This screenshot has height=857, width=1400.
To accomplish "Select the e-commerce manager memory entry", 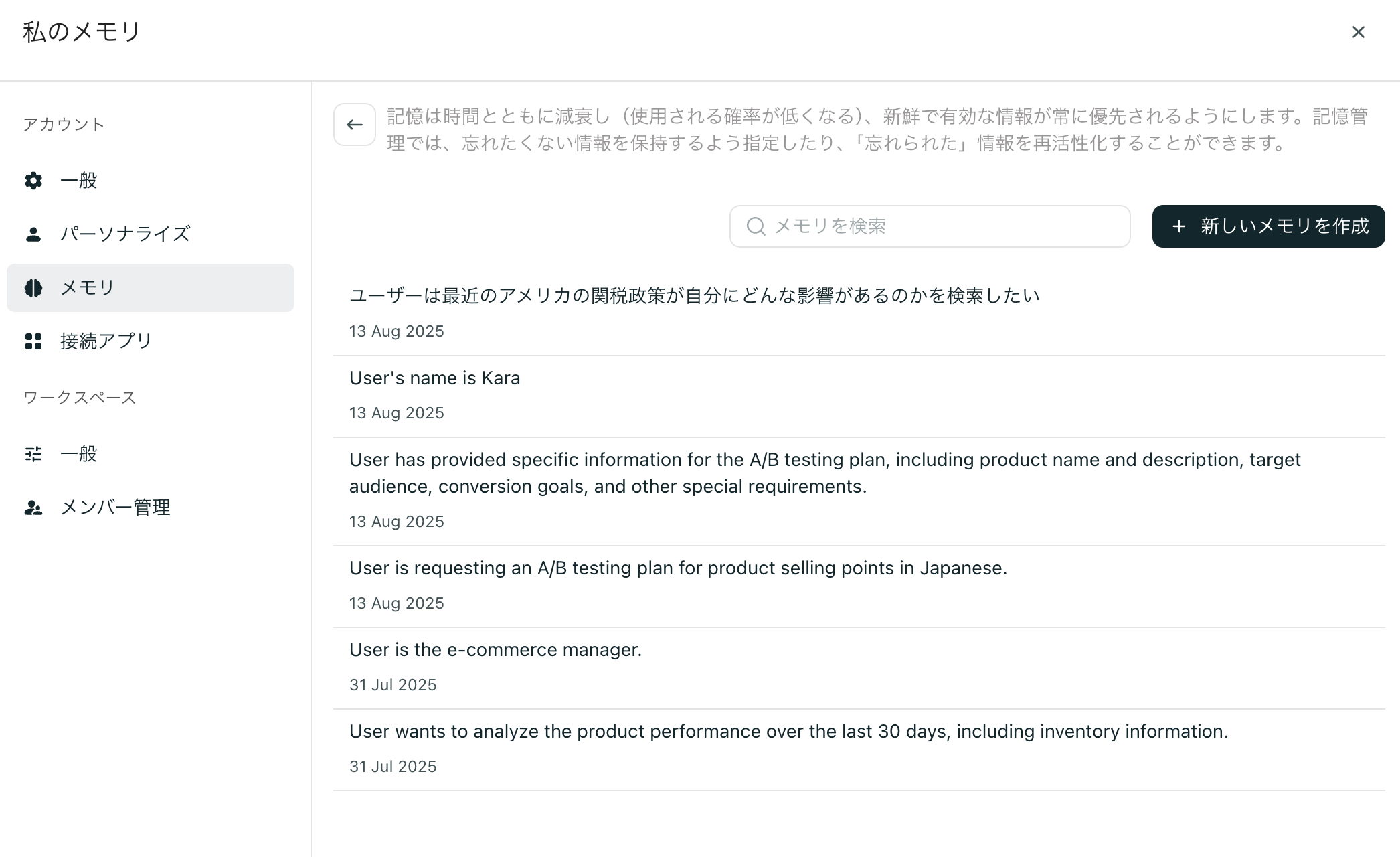I will click(x=495, y=650).
